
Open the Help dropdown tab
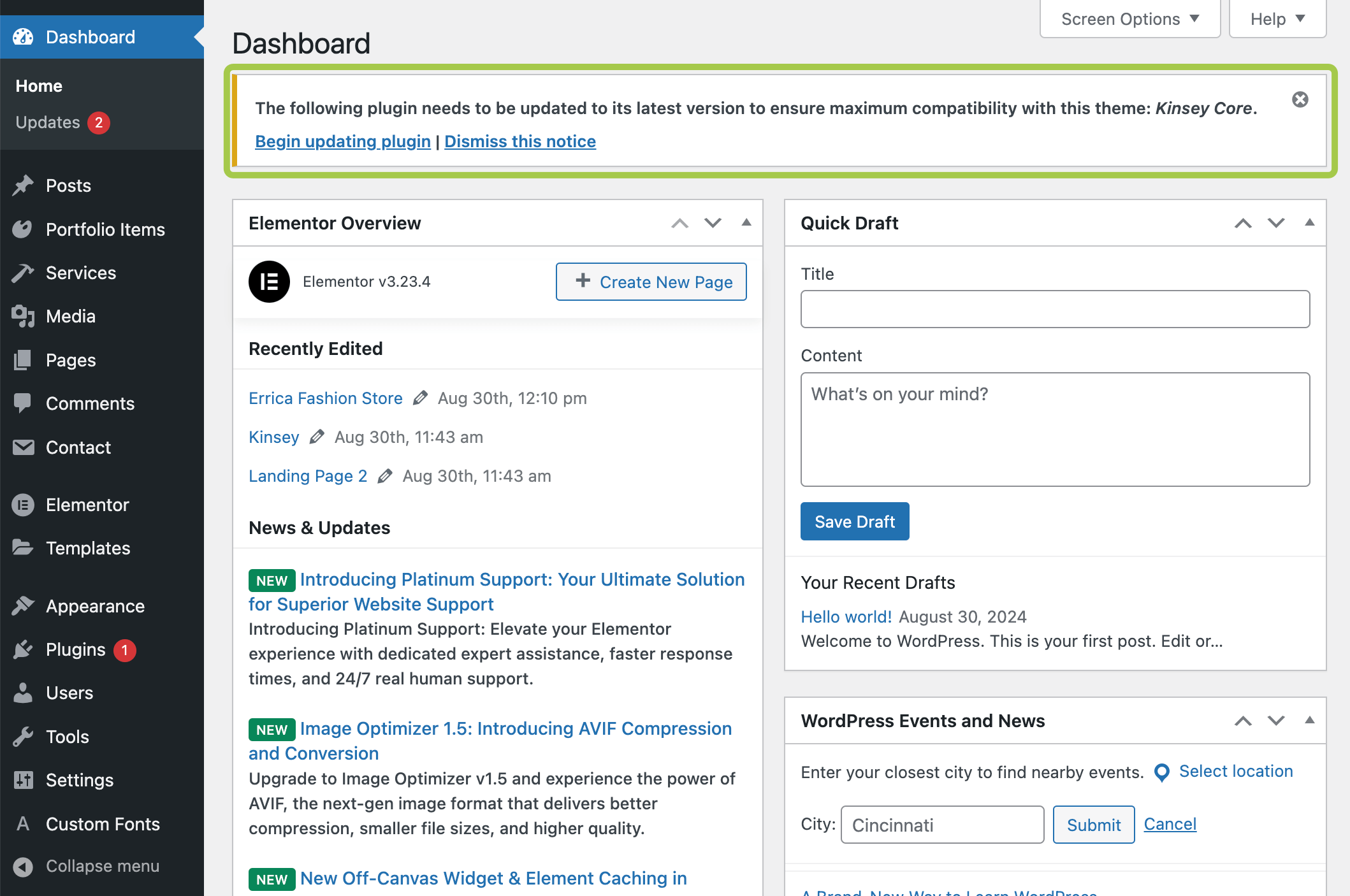click(x=1277, y=19)
